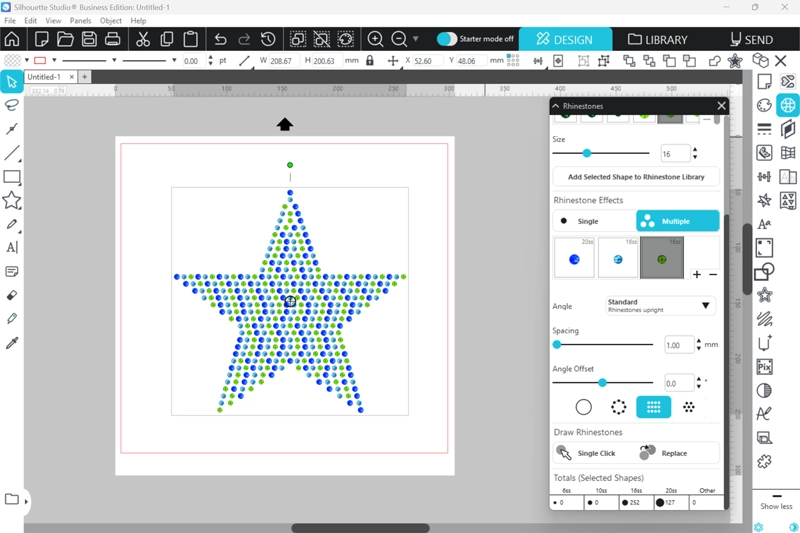Toggle the Starter mode off switch
The image size is (800, 533).
tap(447, 39)
